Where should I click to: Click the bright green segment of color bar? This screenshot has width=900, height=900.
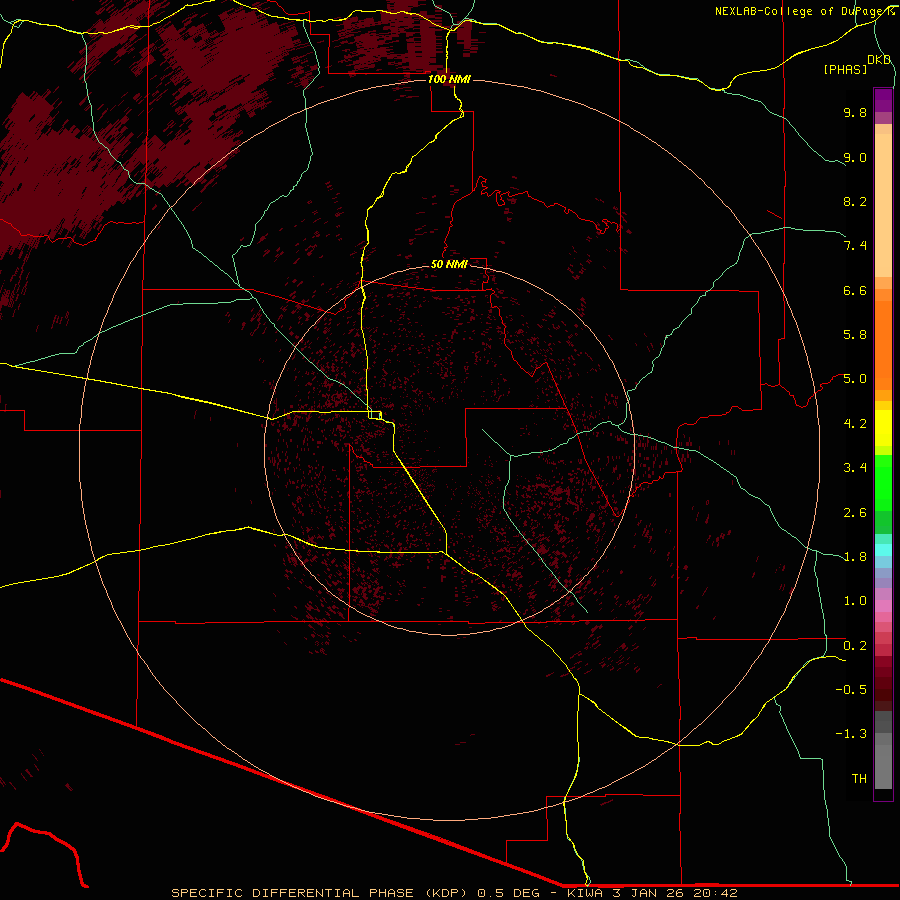coord(883,483)
